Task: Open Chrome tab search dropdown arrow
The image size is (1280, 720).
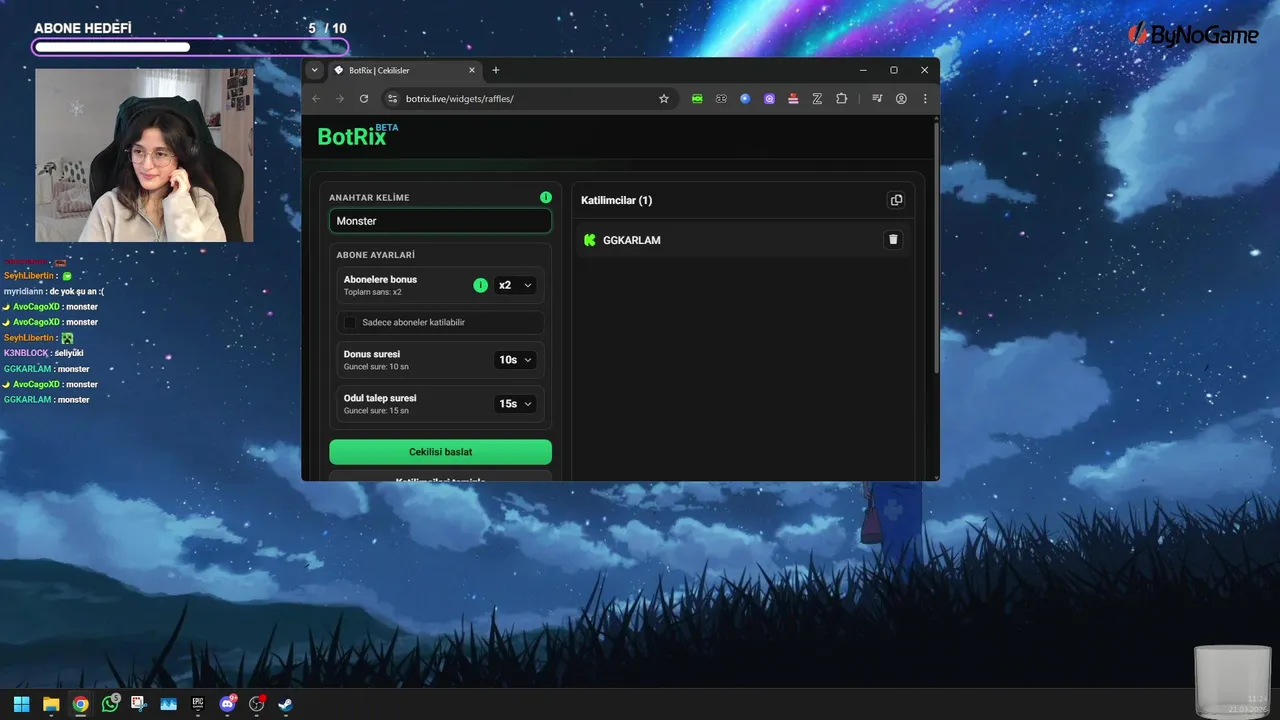Action: pyautogui.click(x=315, y=70)
